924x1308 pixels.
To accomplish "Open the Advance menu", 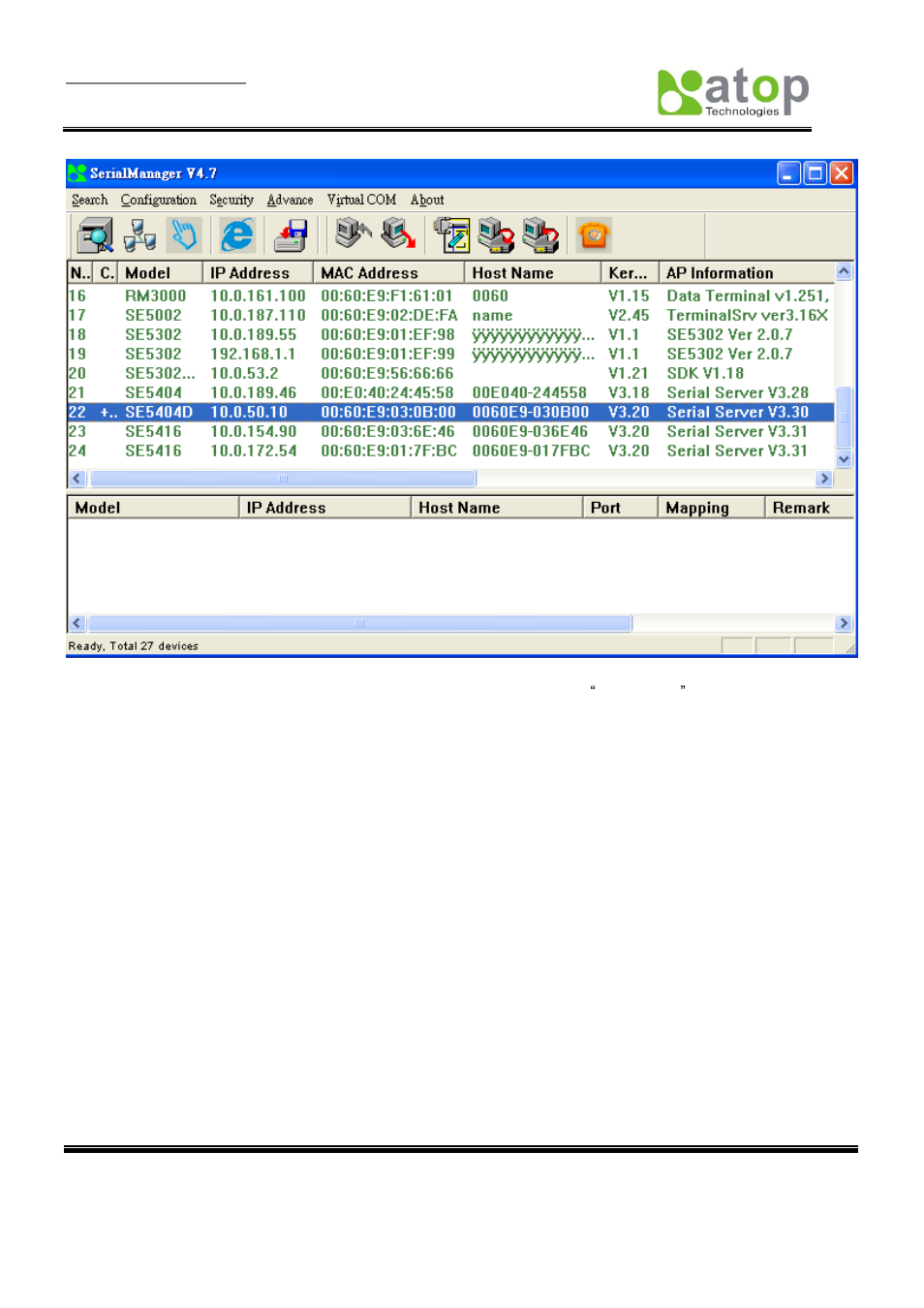I will tap(291, 200).
